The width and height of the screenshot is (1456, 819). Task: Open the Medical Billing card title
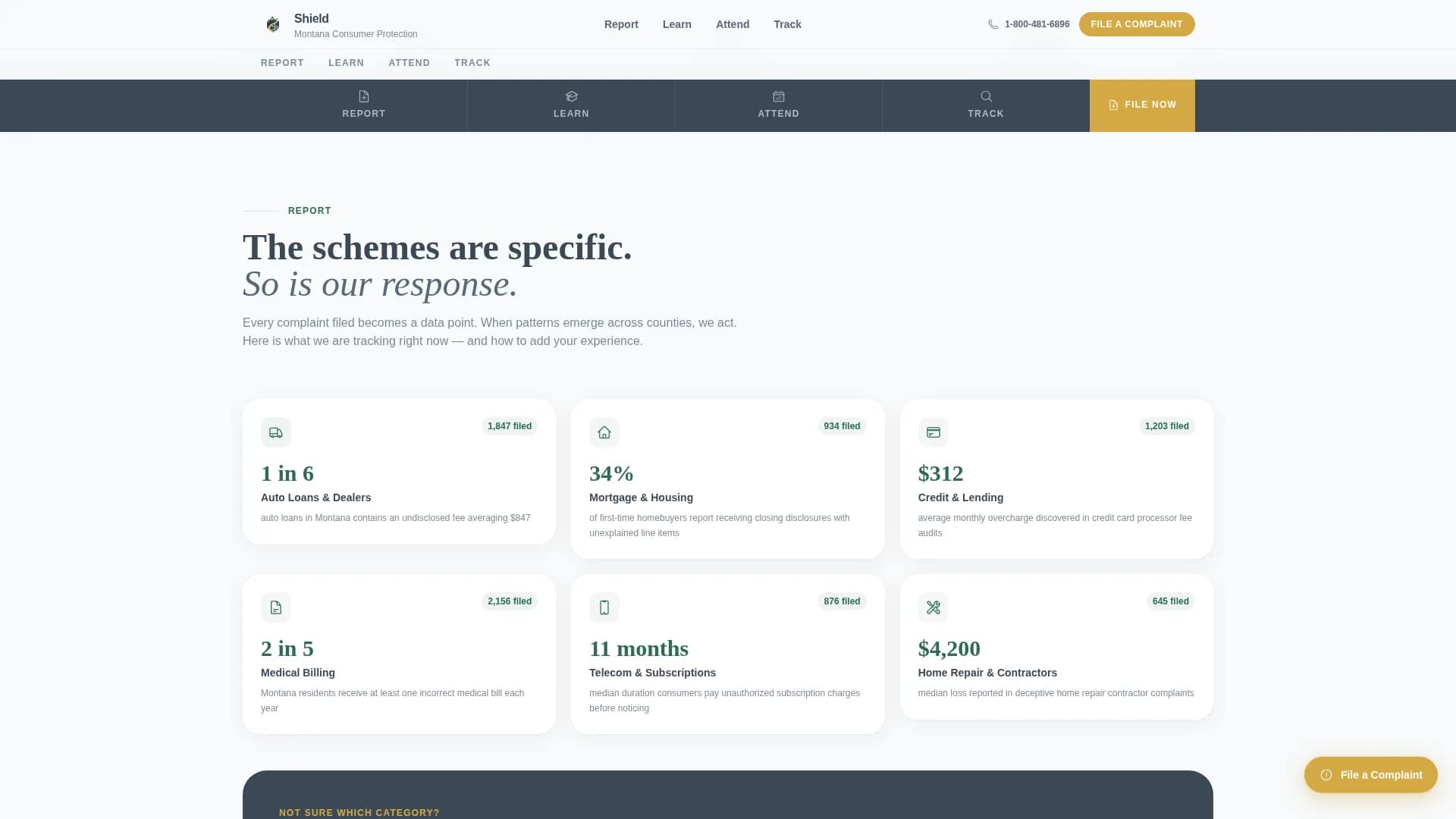[x=297, y=673]
